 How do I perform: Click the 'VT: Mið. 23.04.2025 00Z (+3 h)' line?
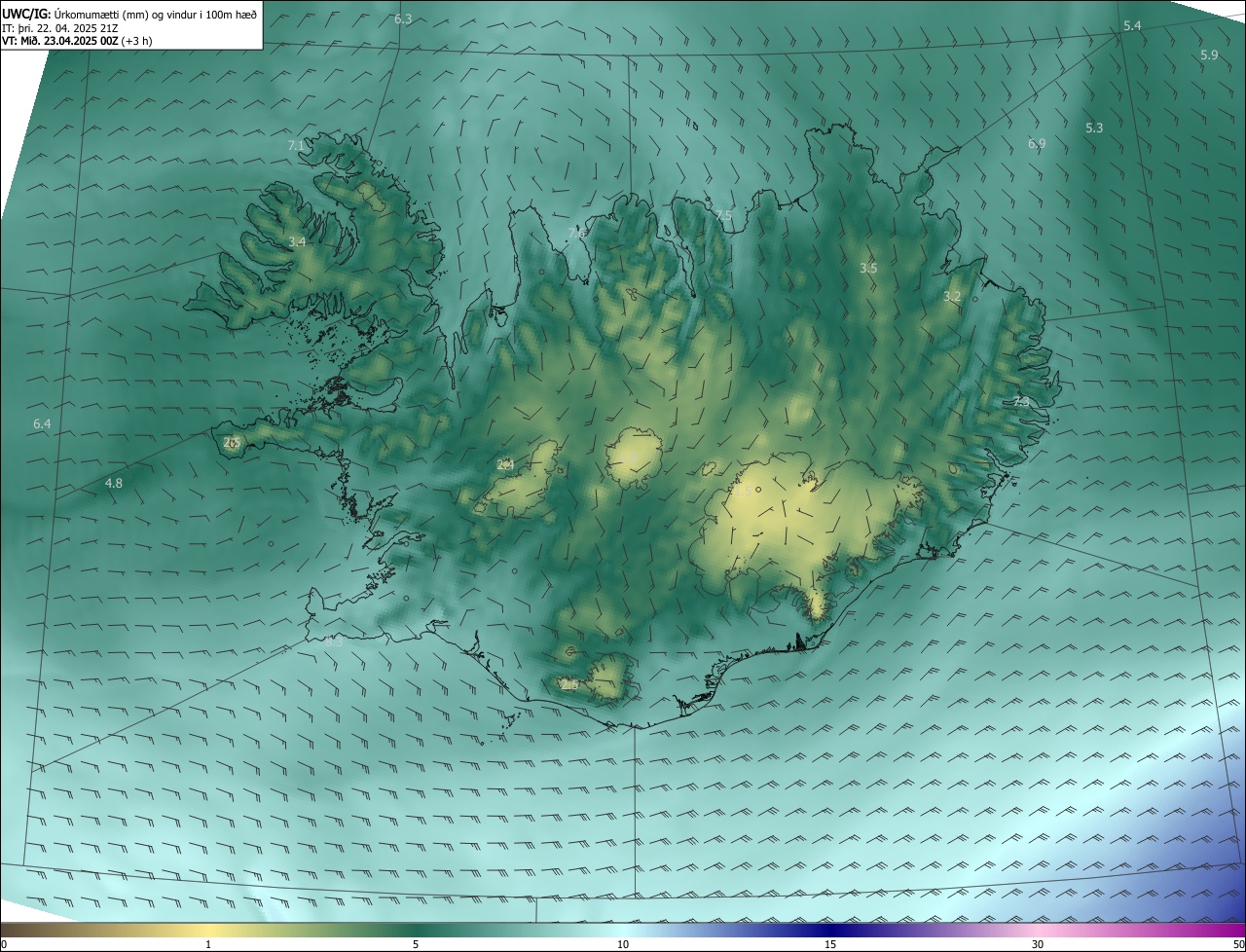click(x=77, y=41)
